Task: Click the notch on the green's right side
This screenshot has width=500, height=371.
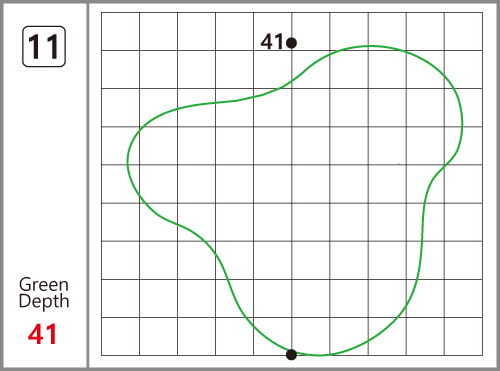Action: pyautogui.click(x=441, y=169)
